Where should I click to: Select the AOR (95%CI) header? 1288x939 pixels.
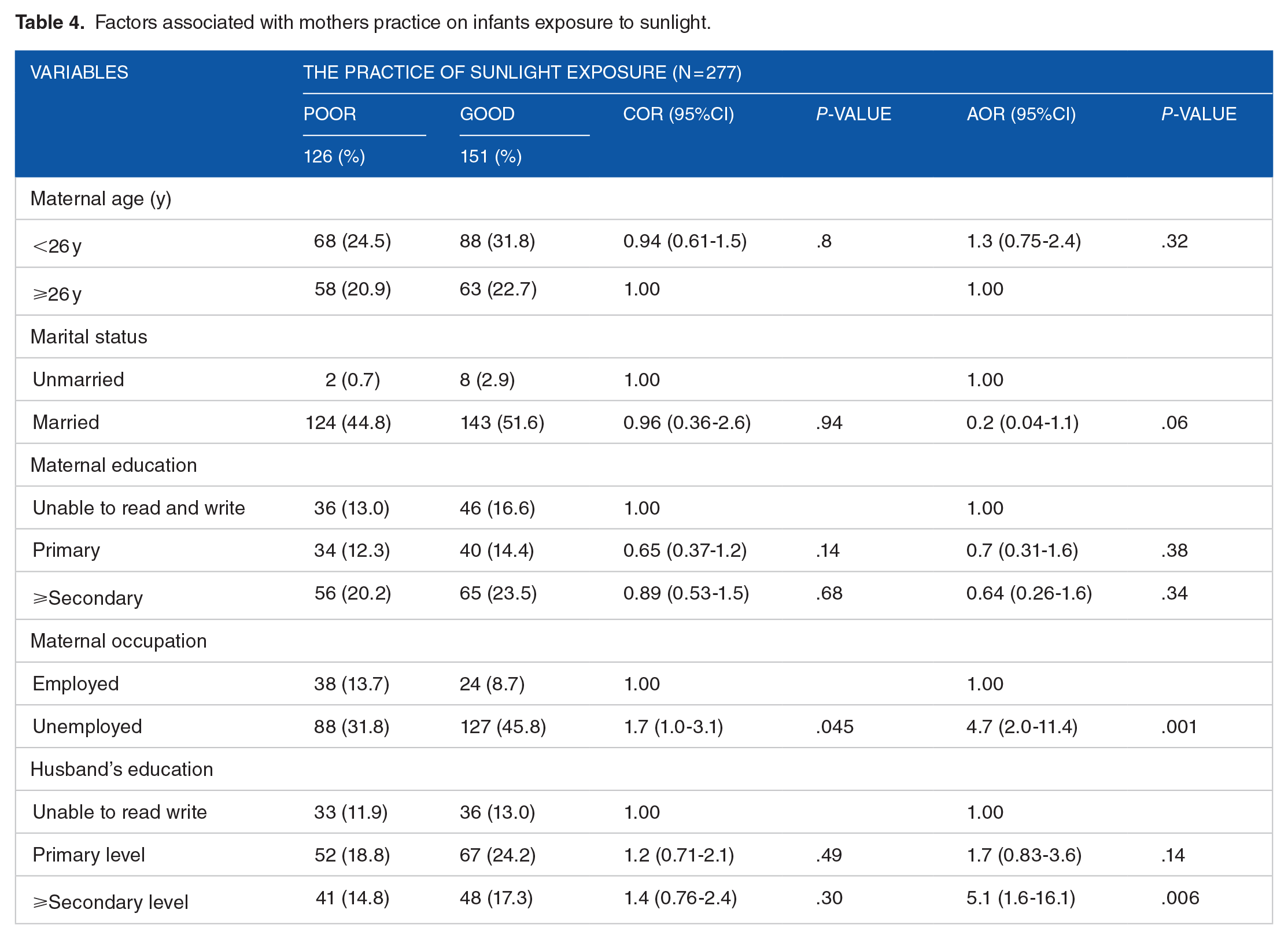1021,114
